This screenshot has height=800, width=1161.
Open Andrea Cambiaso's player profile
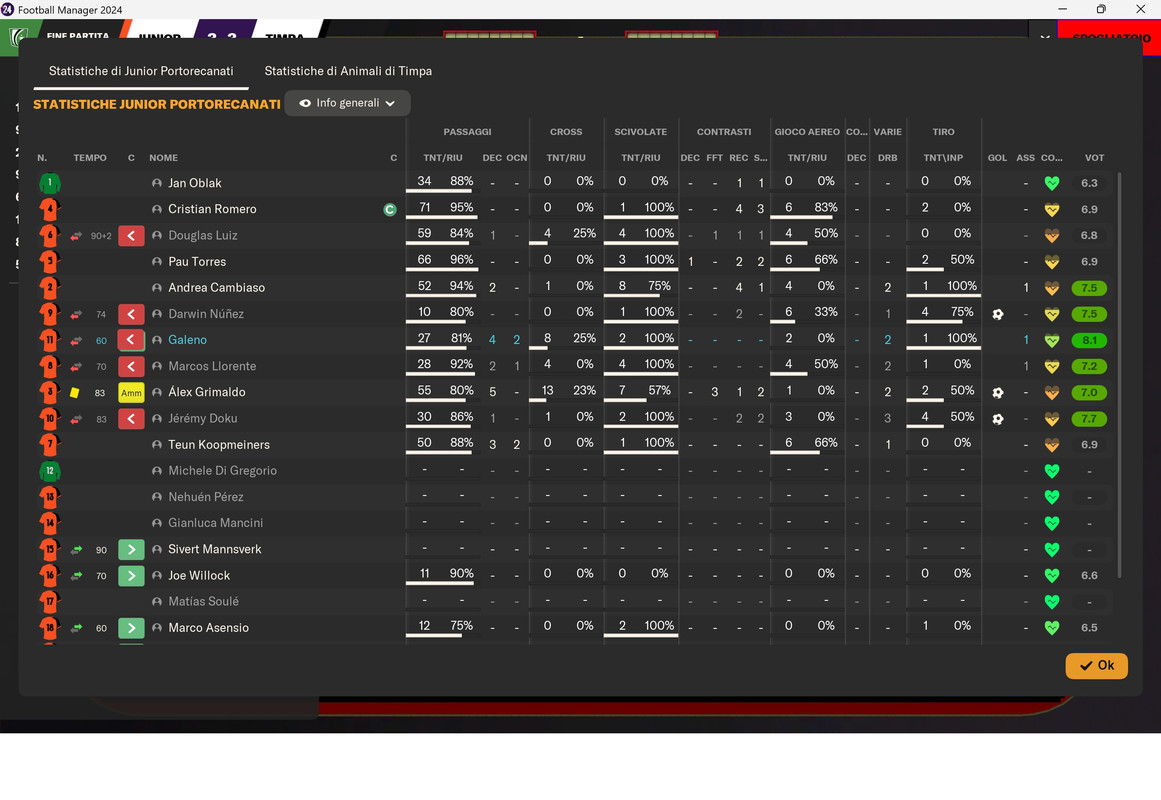point(216,287)
